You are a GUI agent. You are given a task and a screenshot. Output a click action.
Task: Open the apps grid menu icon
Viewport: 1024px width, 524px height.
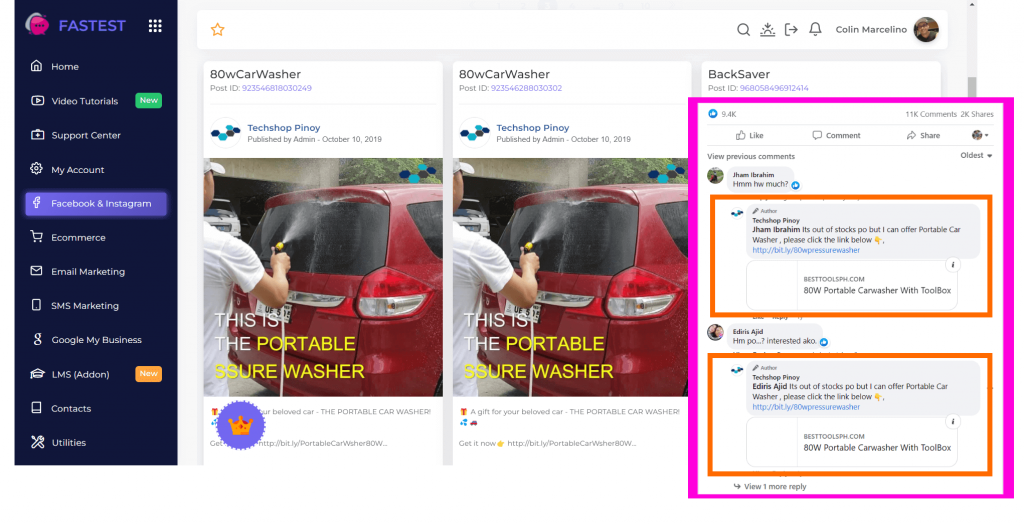[155, 25]
